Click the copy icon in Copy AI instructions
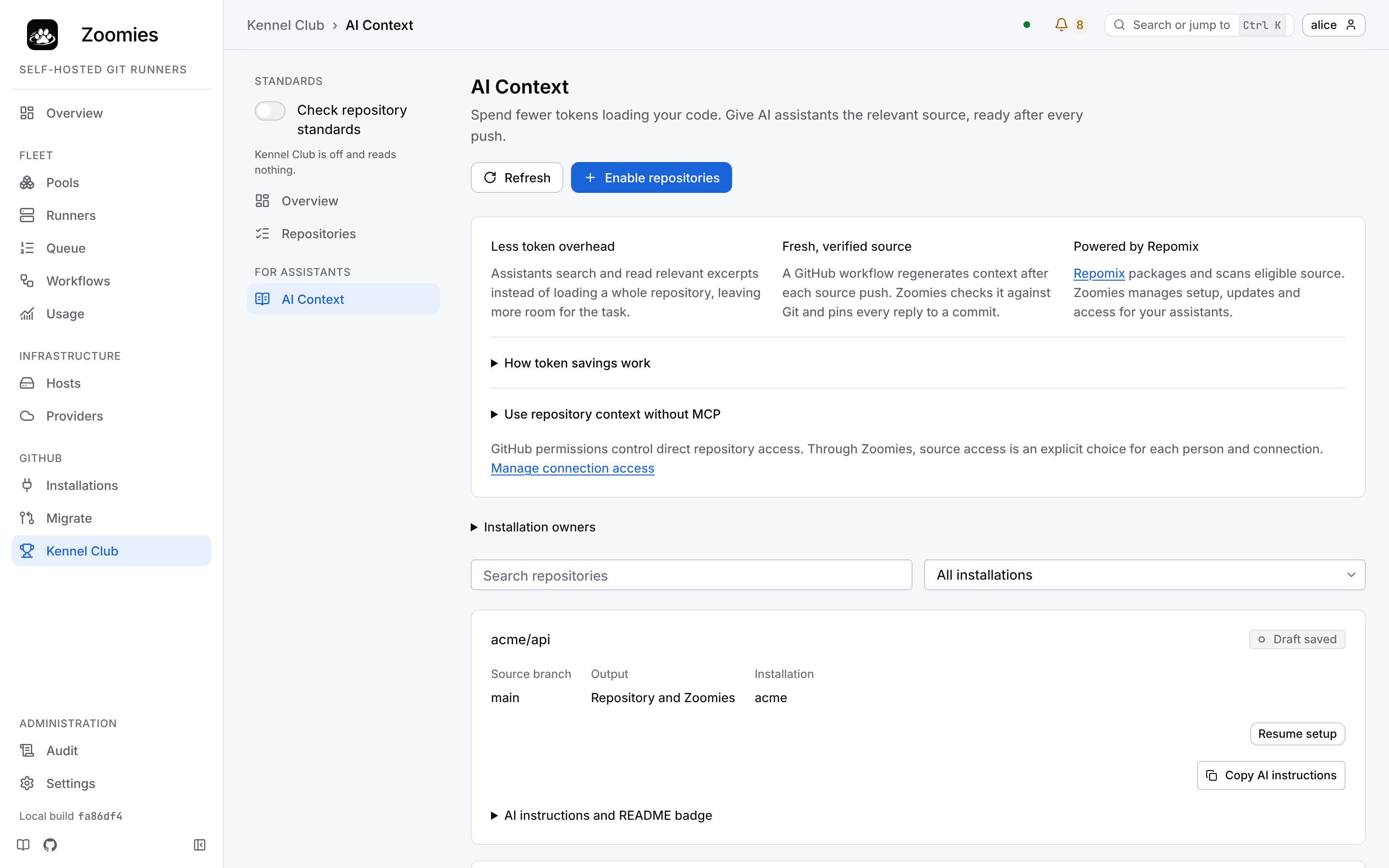The width and height of the screenshot is (1389, 868). pos(1212,775)
